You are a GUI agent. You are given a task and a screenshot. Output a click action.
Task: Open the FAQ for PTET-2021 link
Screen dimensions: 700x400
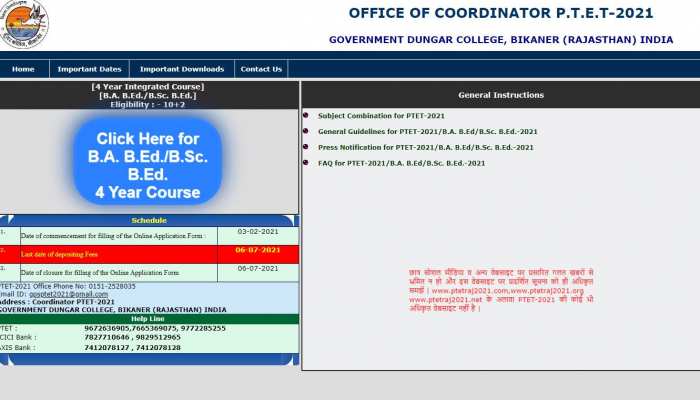[401, 163]
